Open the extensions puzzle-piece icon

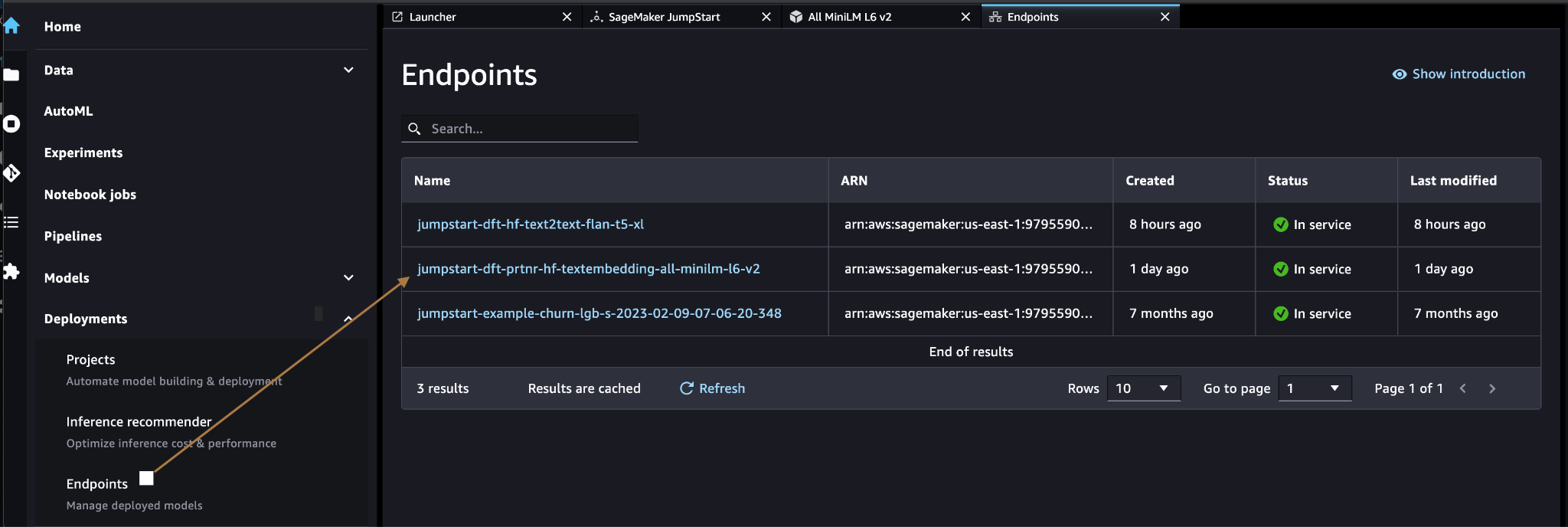pos(11,271)
